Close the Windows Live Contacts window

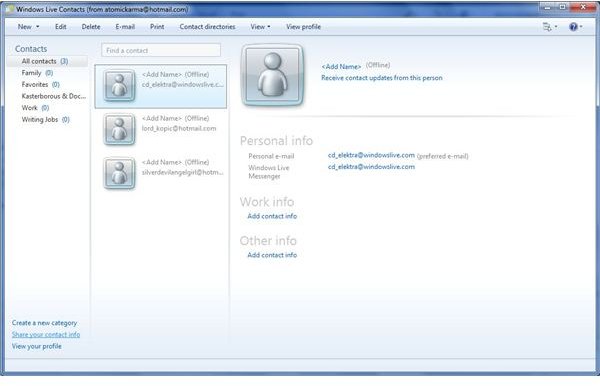583,7
